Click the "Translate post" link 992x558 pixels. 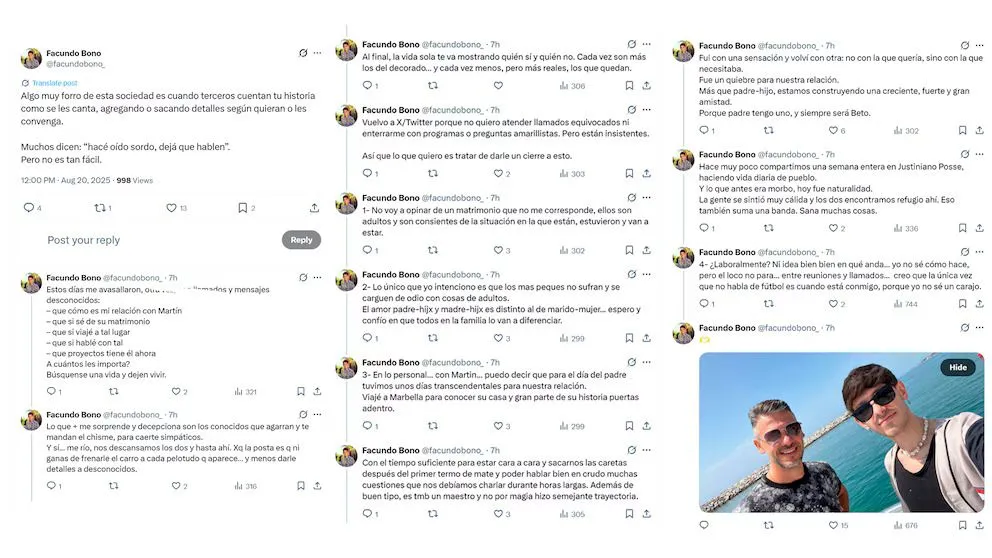52,83
